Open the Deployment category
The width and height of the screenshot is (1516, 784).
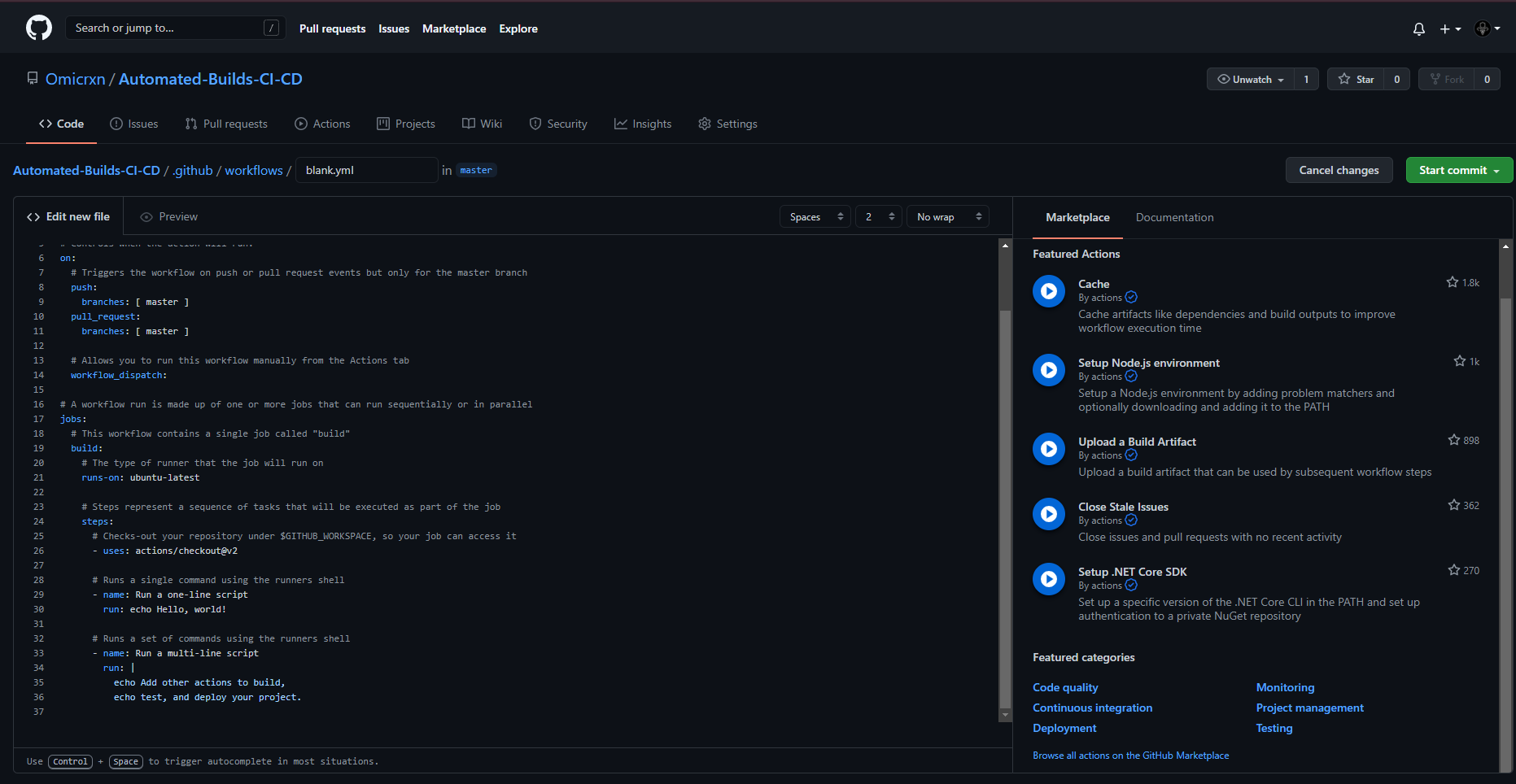1064,728
